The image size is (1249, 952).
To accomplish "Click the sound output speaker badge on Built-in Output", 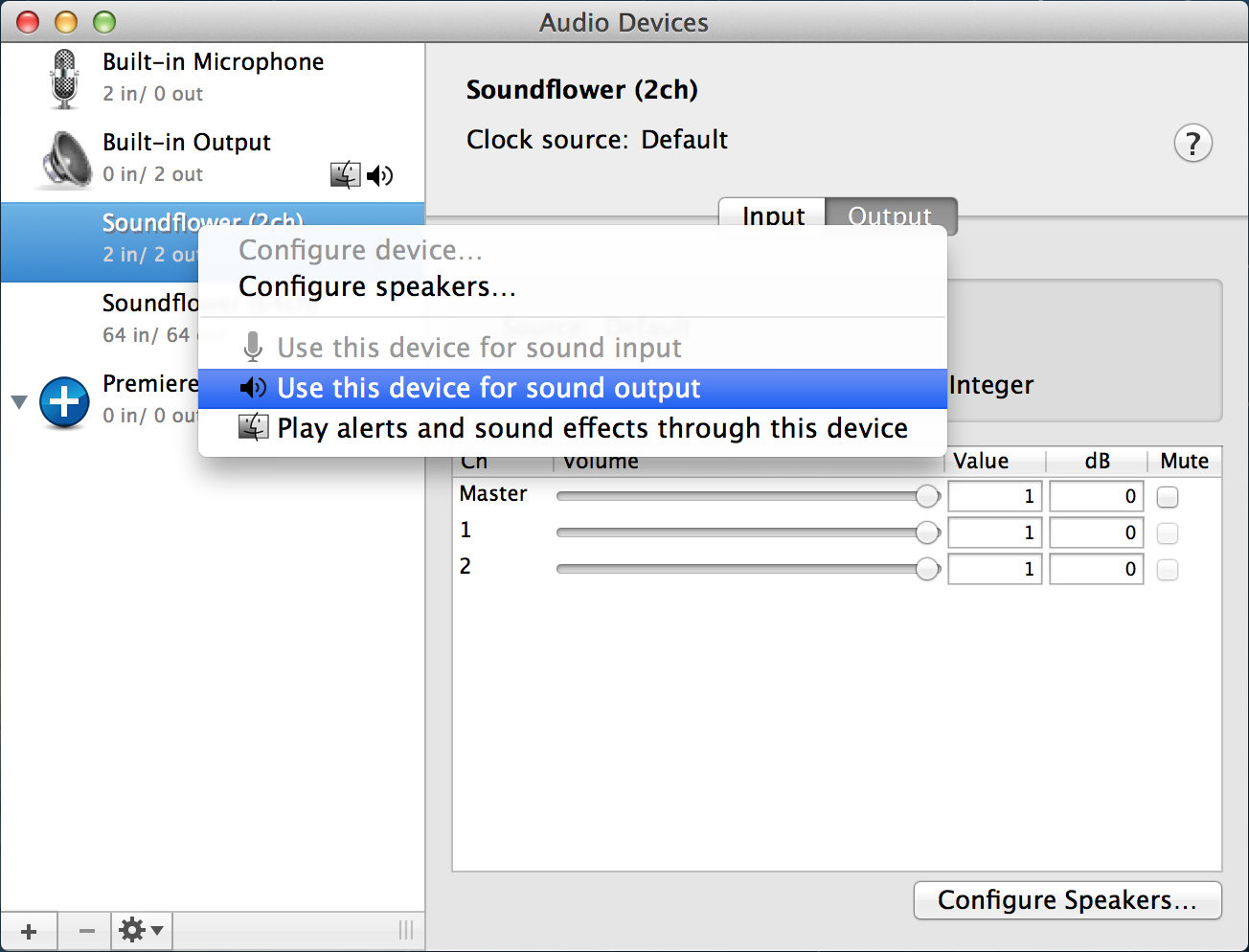I will pyautogui.click(x=380, y=175).
